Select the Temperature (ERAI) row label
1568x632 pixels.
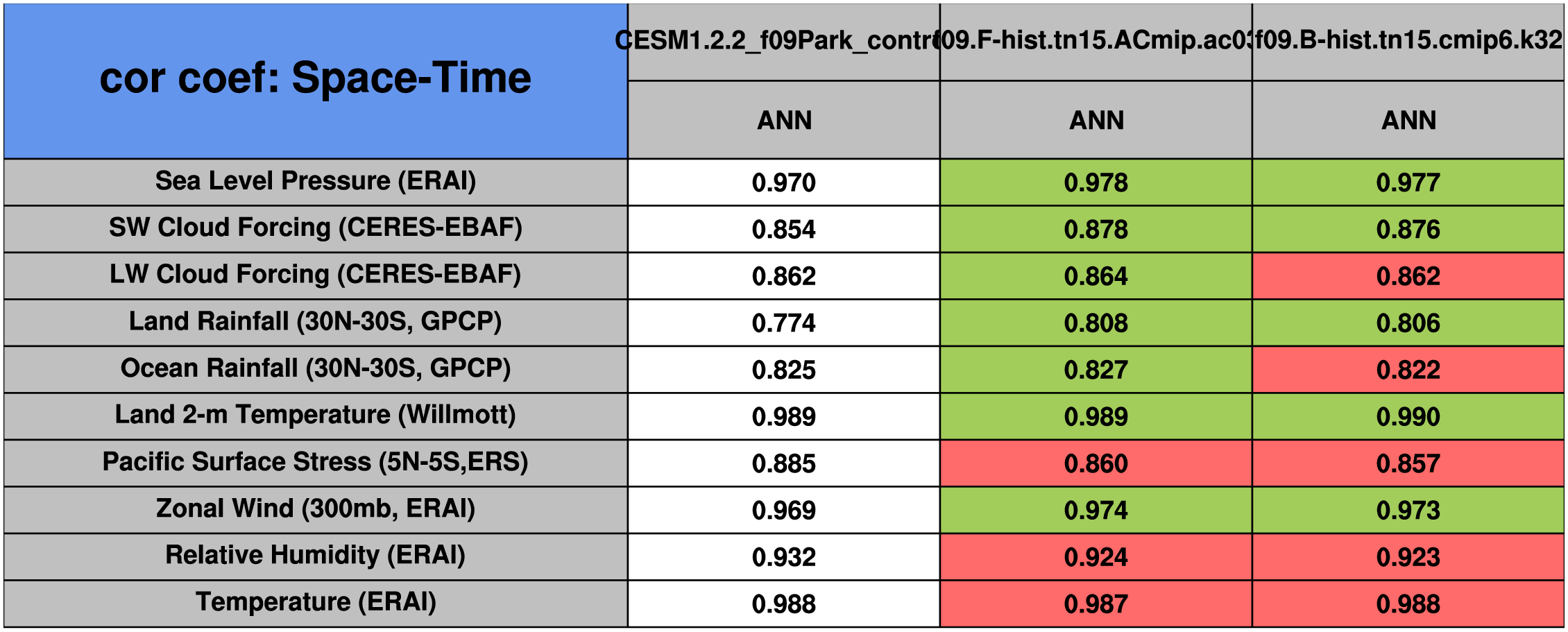(316, 602)
